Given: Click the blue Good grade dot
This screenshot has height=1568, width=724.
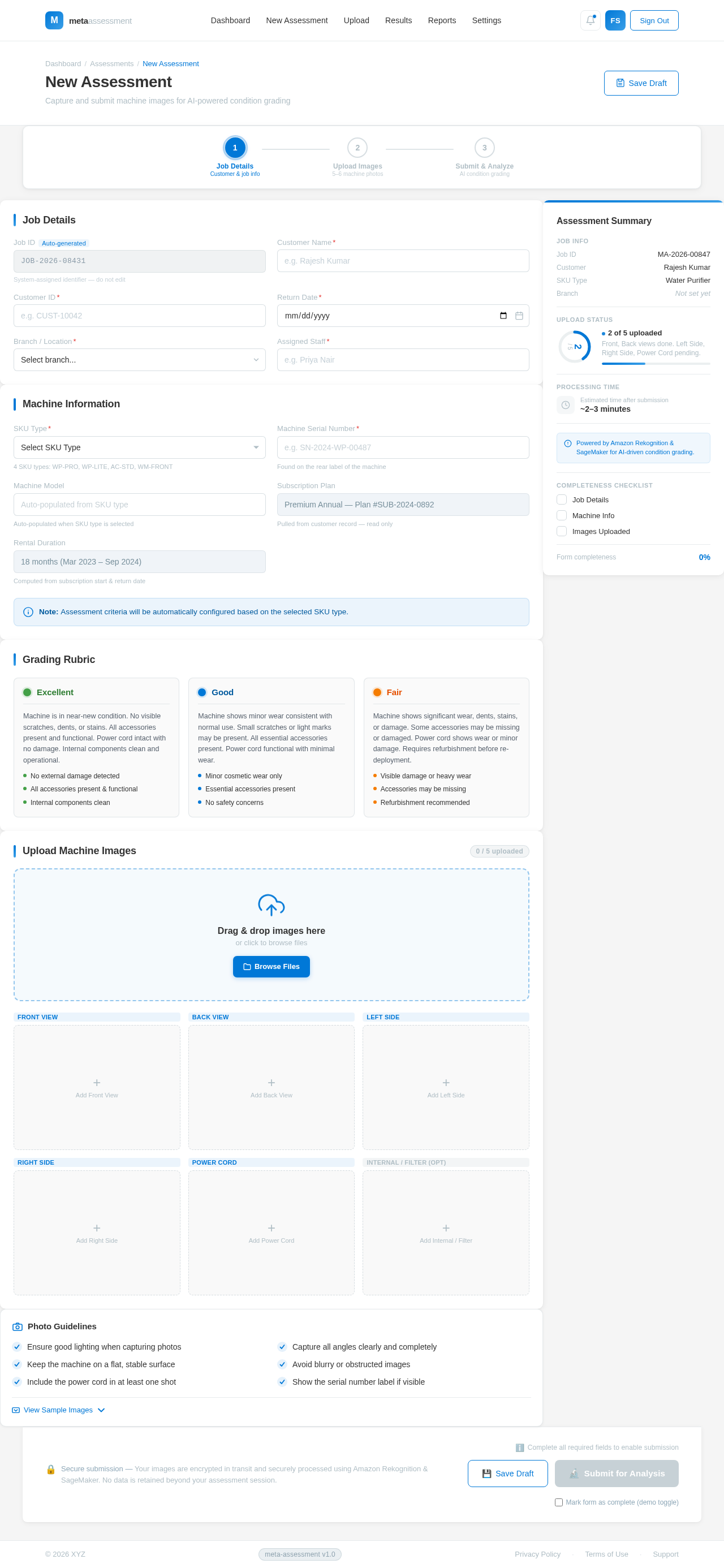Looking at the screenshot, I should click(202, 692).
